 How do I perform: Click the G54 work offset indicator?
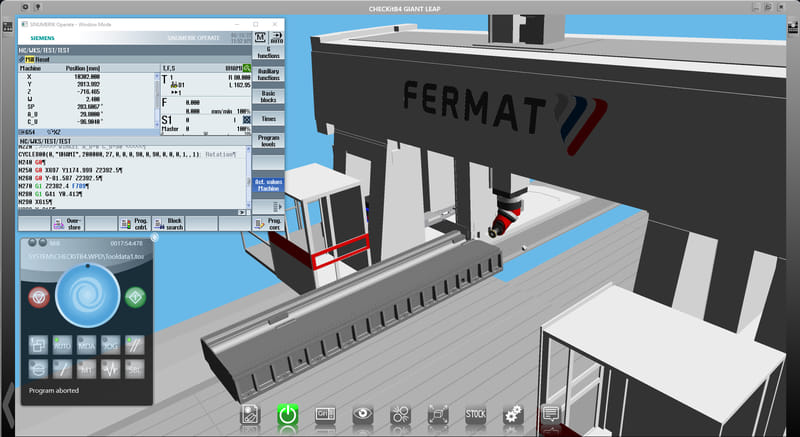[x=27, y=132]
